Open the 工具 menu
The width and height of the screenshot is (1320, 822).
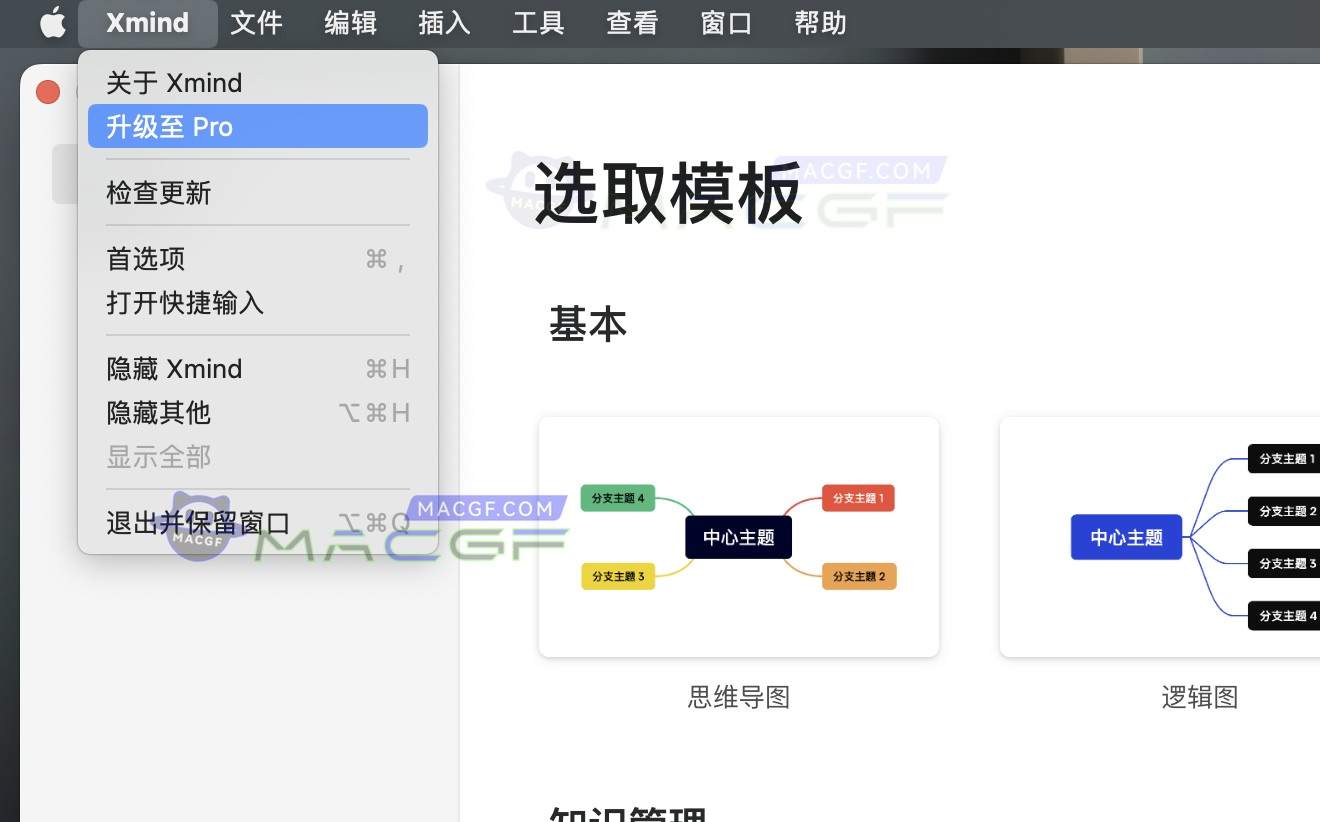click(x=537, y=22)
